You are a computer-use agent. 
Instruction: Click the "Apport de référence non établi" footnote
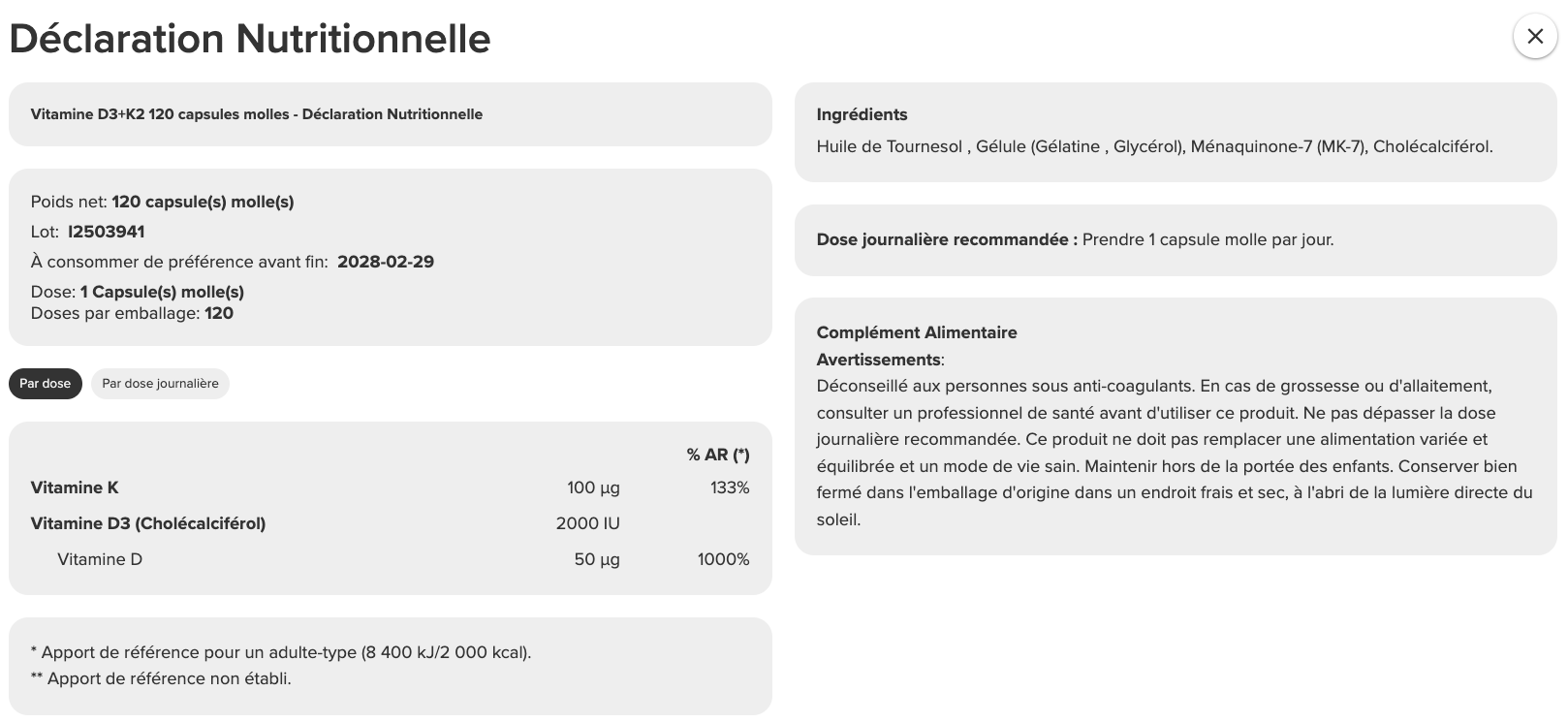[169, 678]
